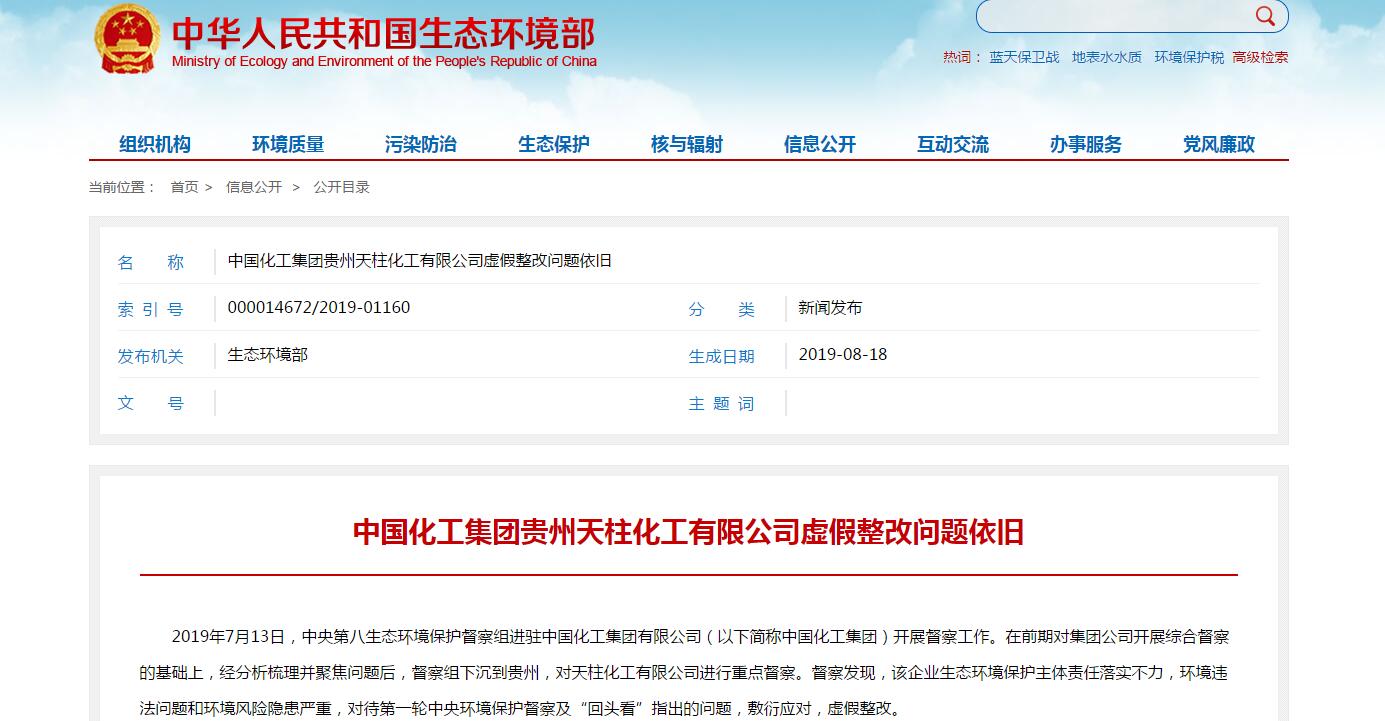Click the 热词 label
1385x721 pixels.
962,57
